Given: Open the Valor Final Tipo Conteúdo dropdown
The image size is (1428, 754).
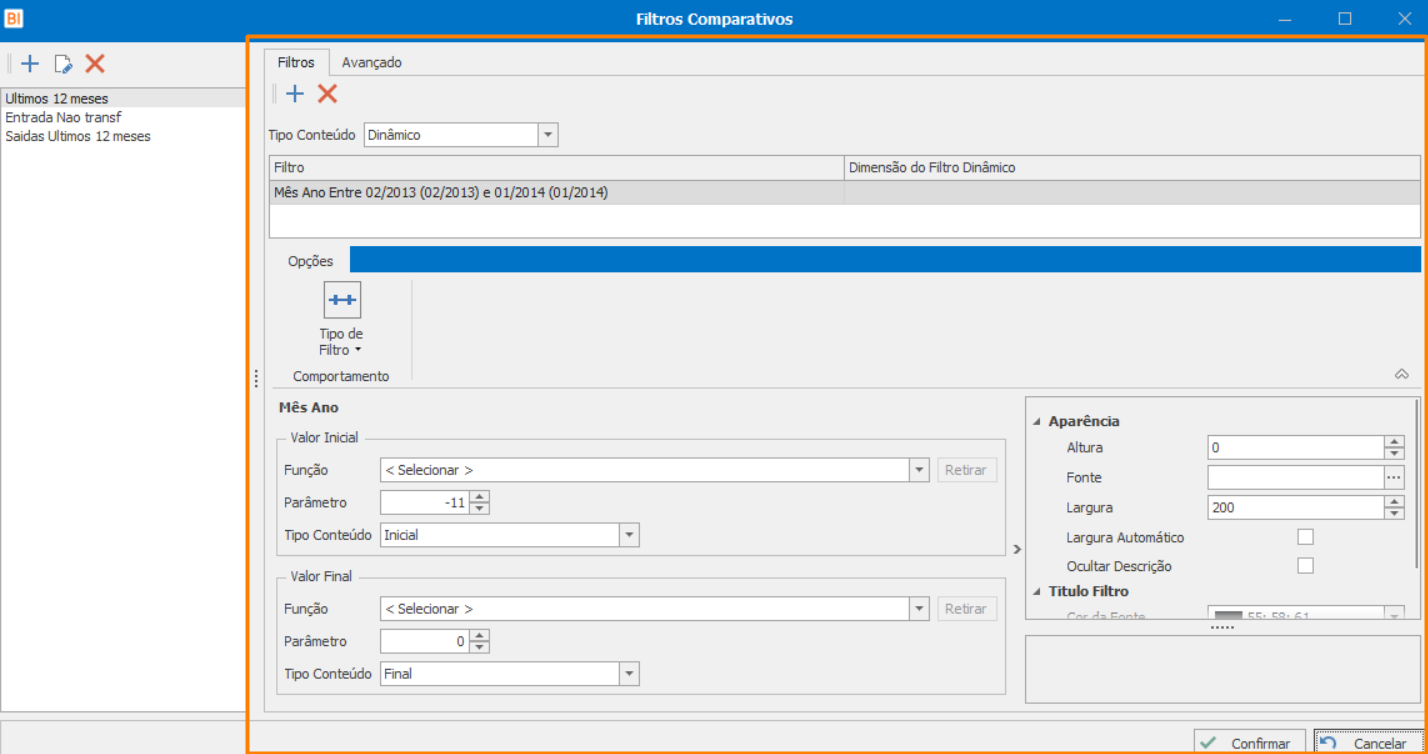Looking at the screenshot, I should [629, 674].
